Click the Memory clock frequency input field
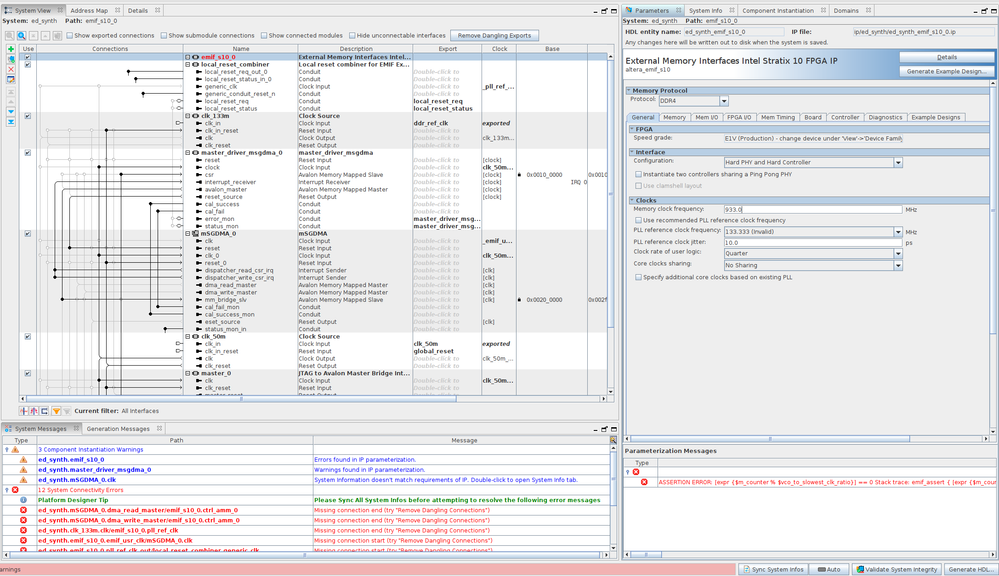 coord(812,209)
